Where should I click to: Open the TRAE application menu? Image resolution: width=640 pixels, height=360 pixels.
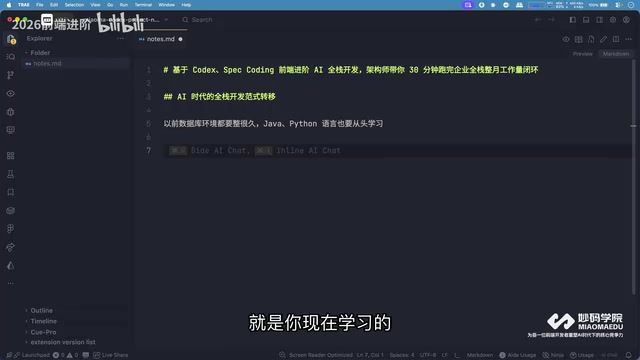[x=24, y=5]
